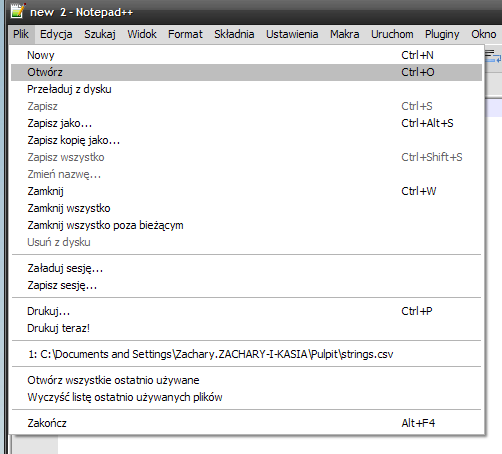
Task: Select Wyczyść listę ostatnio używanych plików
Action: pos(246,397)
